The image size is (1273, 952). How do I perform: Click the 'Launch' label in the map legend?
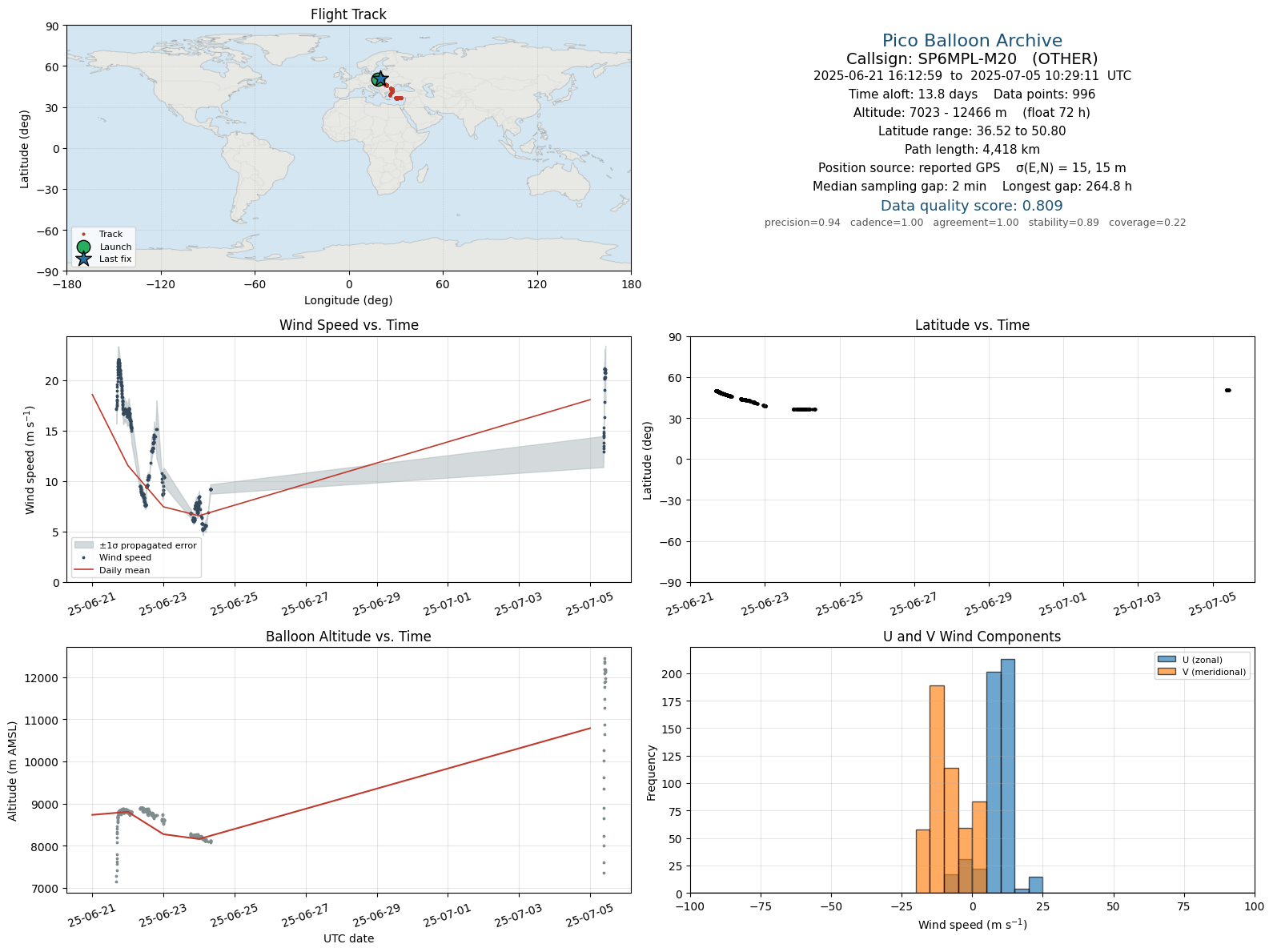[115, 247]
